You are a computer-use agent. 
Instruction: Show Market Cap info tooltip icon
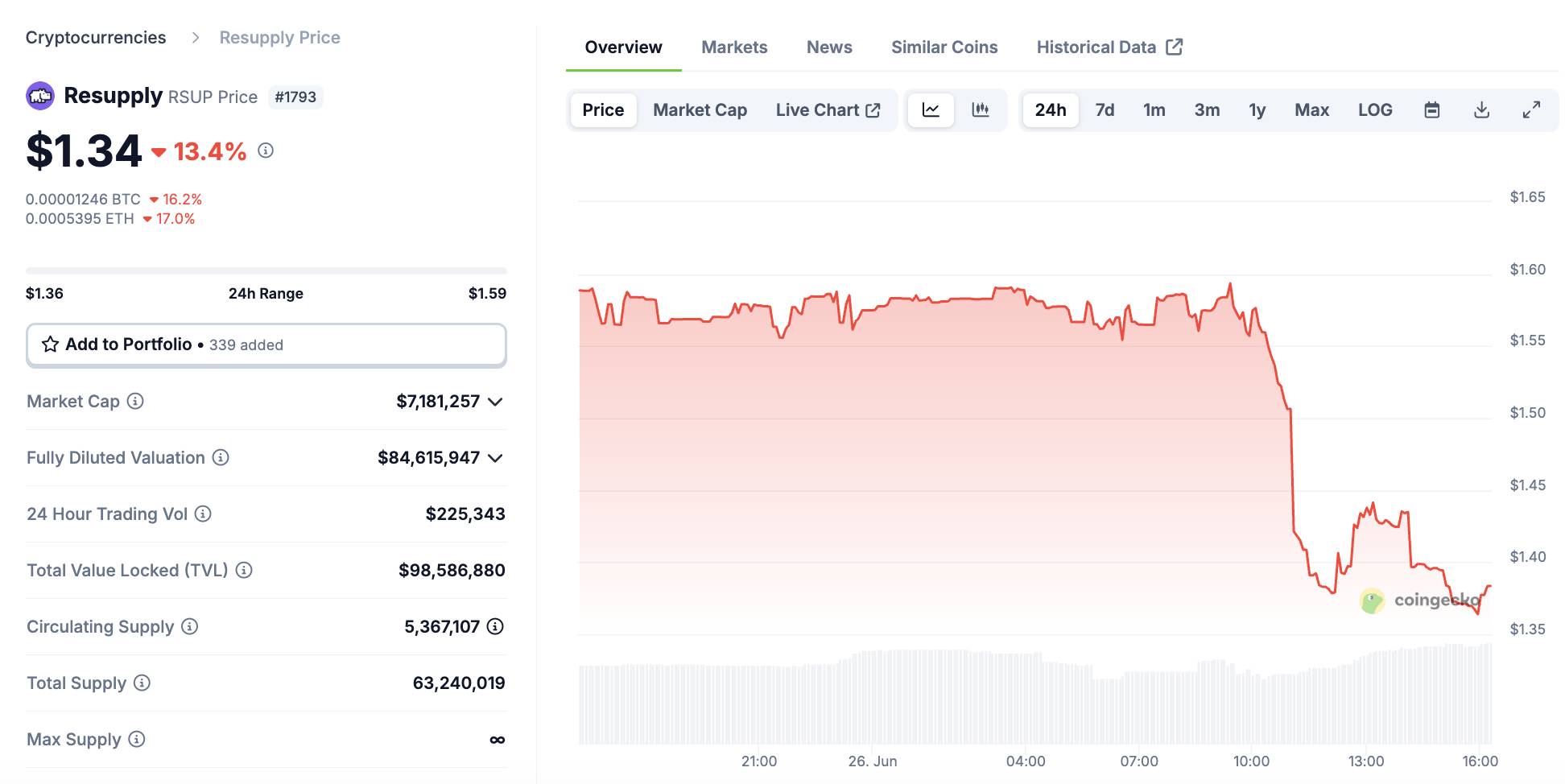(x=135, y=401)
